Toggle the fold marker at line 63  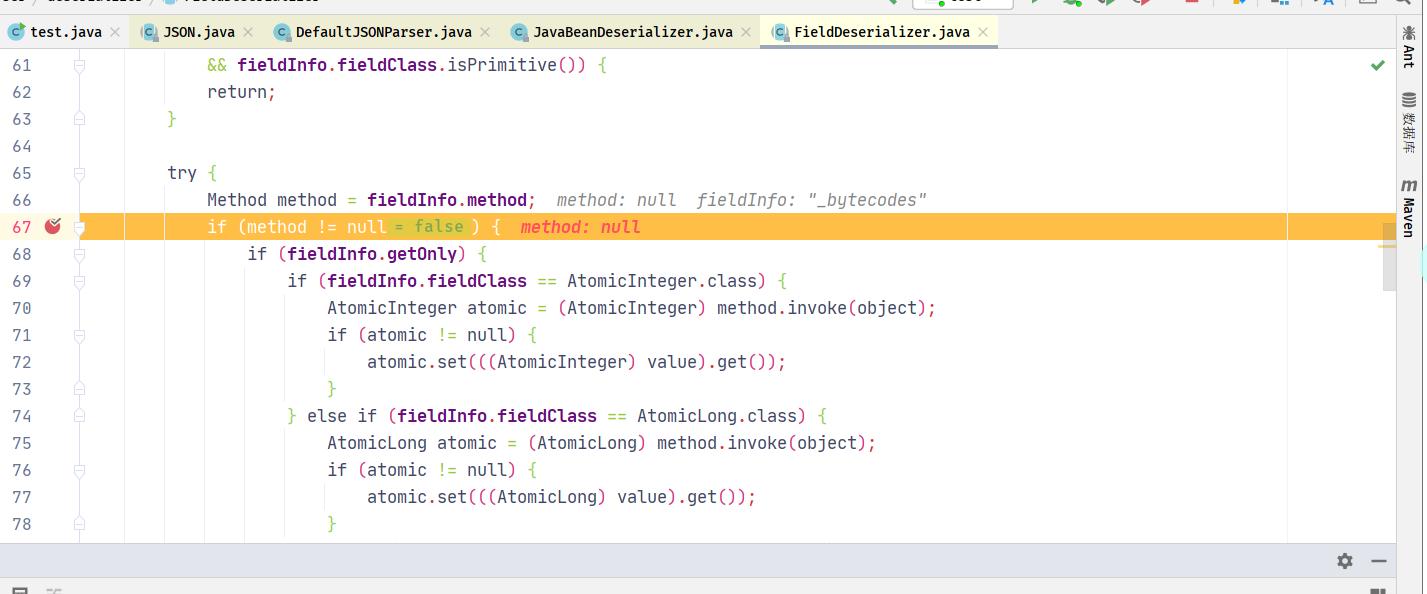79,119
